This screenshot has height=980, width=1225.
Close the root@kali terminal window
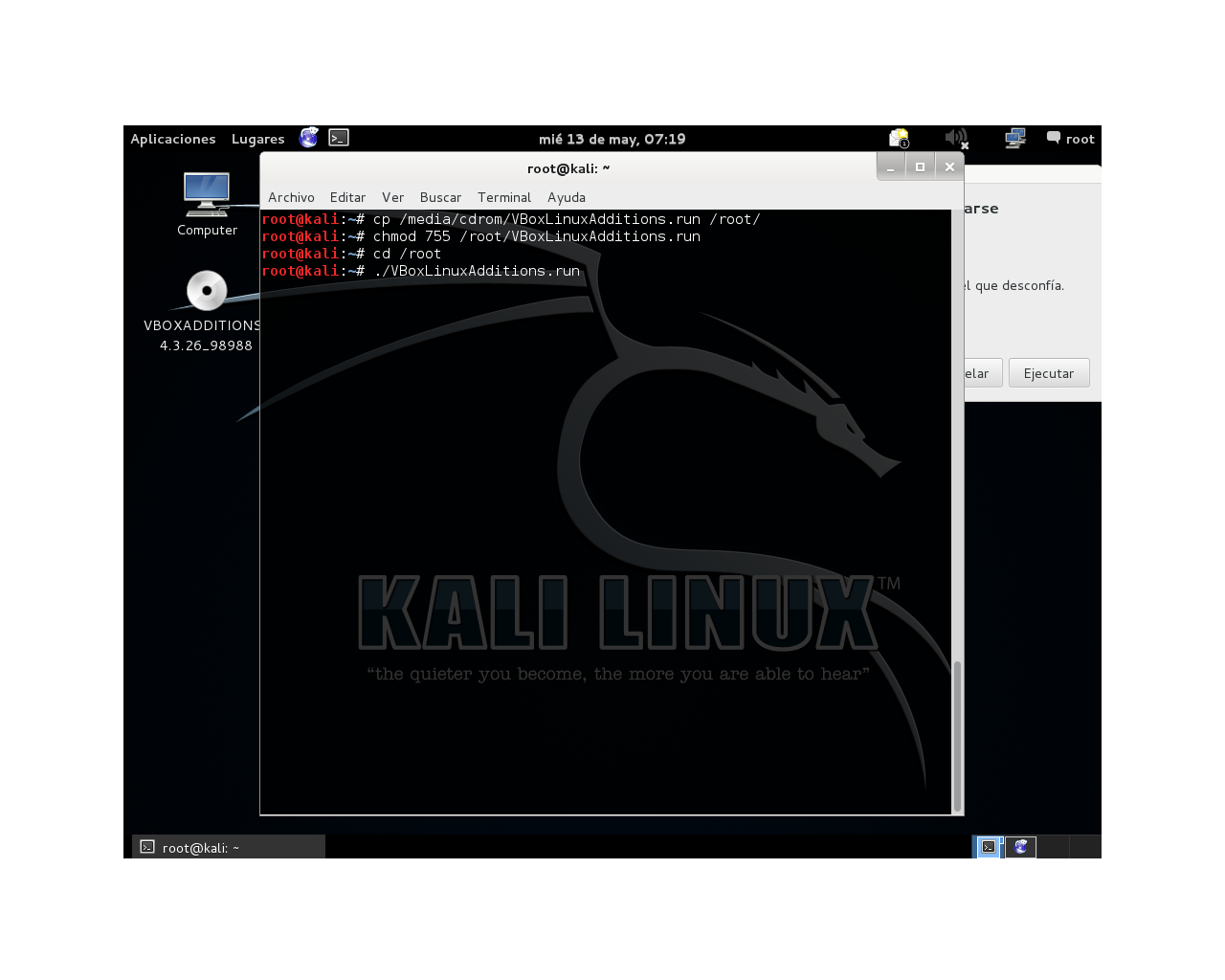pyautogui.click(x=949, y=167)
